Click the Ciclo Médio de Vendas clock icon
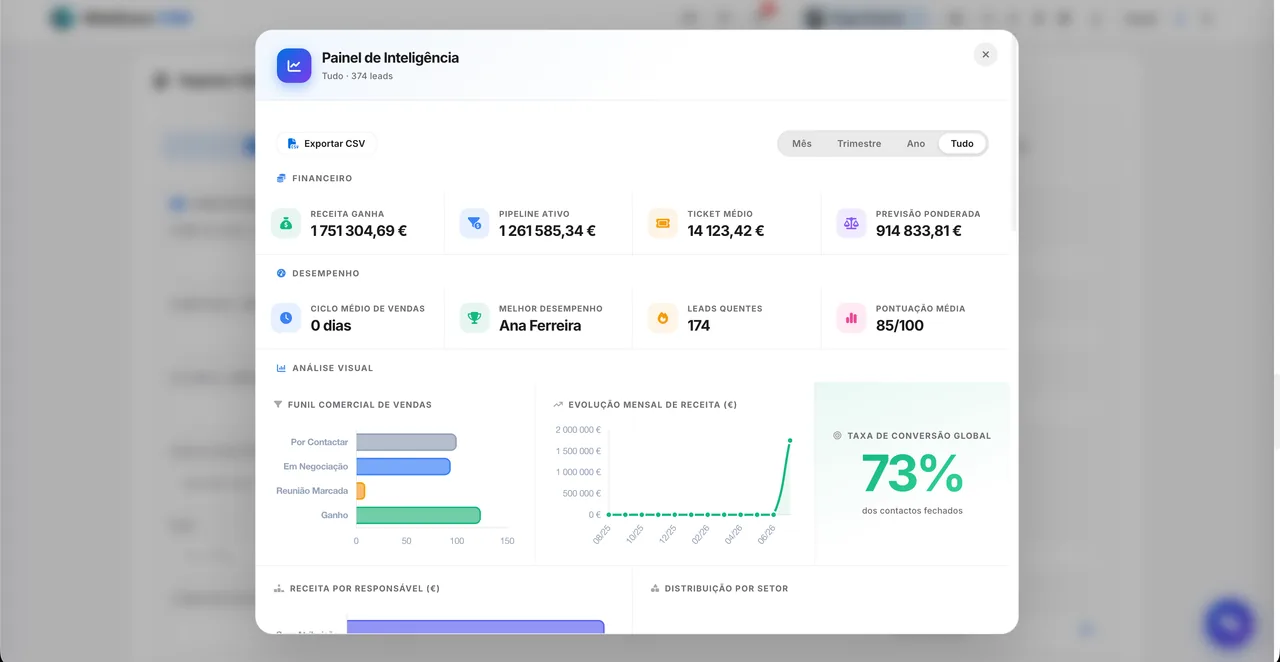 pyautogui.click(x=286, y=318)
